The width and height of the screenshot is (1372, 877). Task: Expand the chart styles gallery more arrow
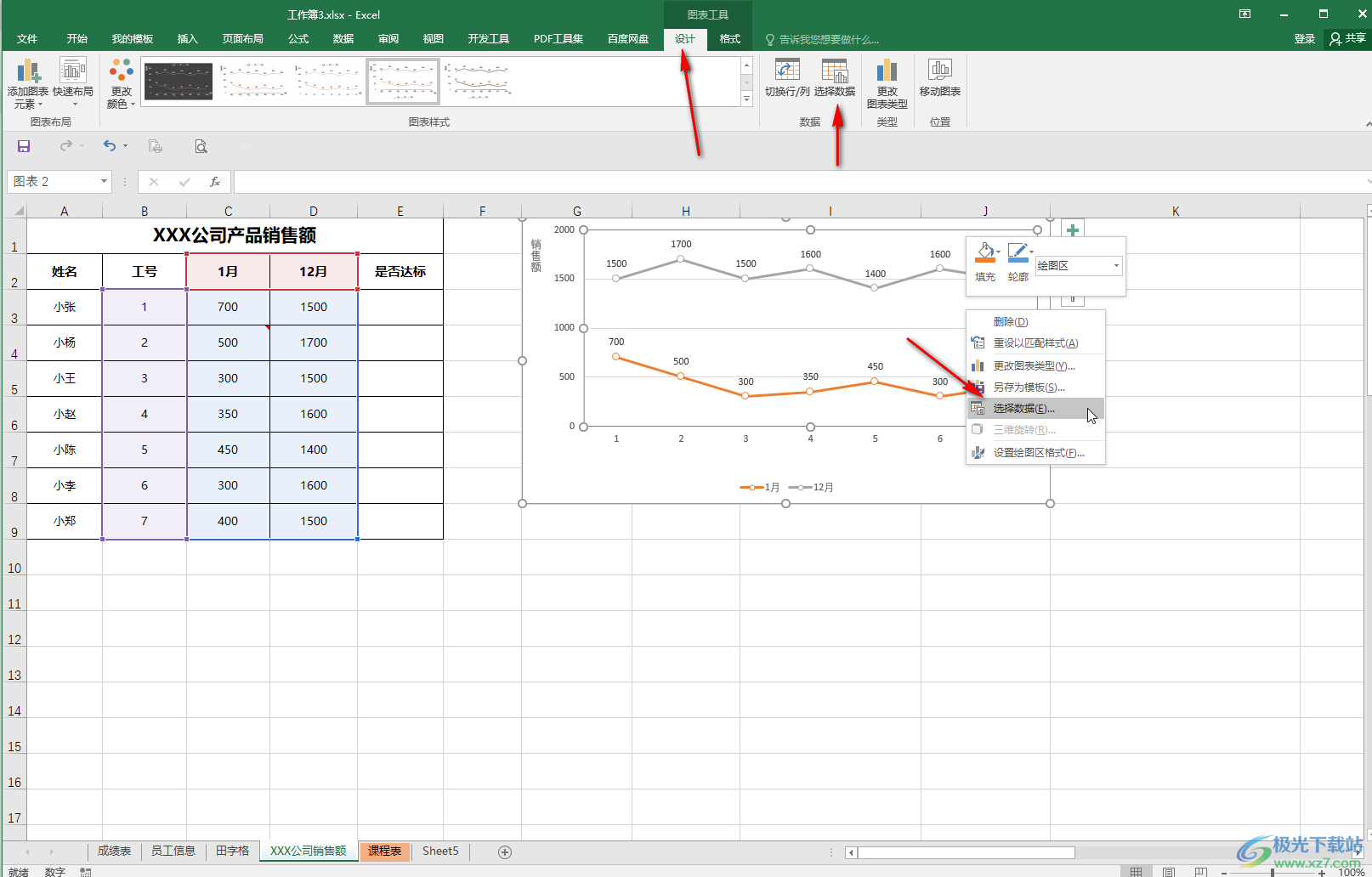(746, 99)
